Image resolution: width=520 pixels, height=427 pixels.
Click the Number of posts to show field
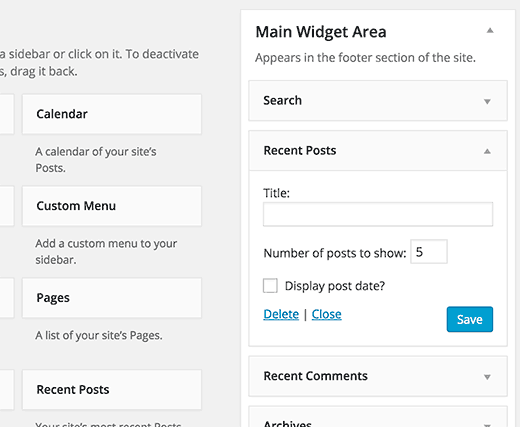tap(429, 252)
